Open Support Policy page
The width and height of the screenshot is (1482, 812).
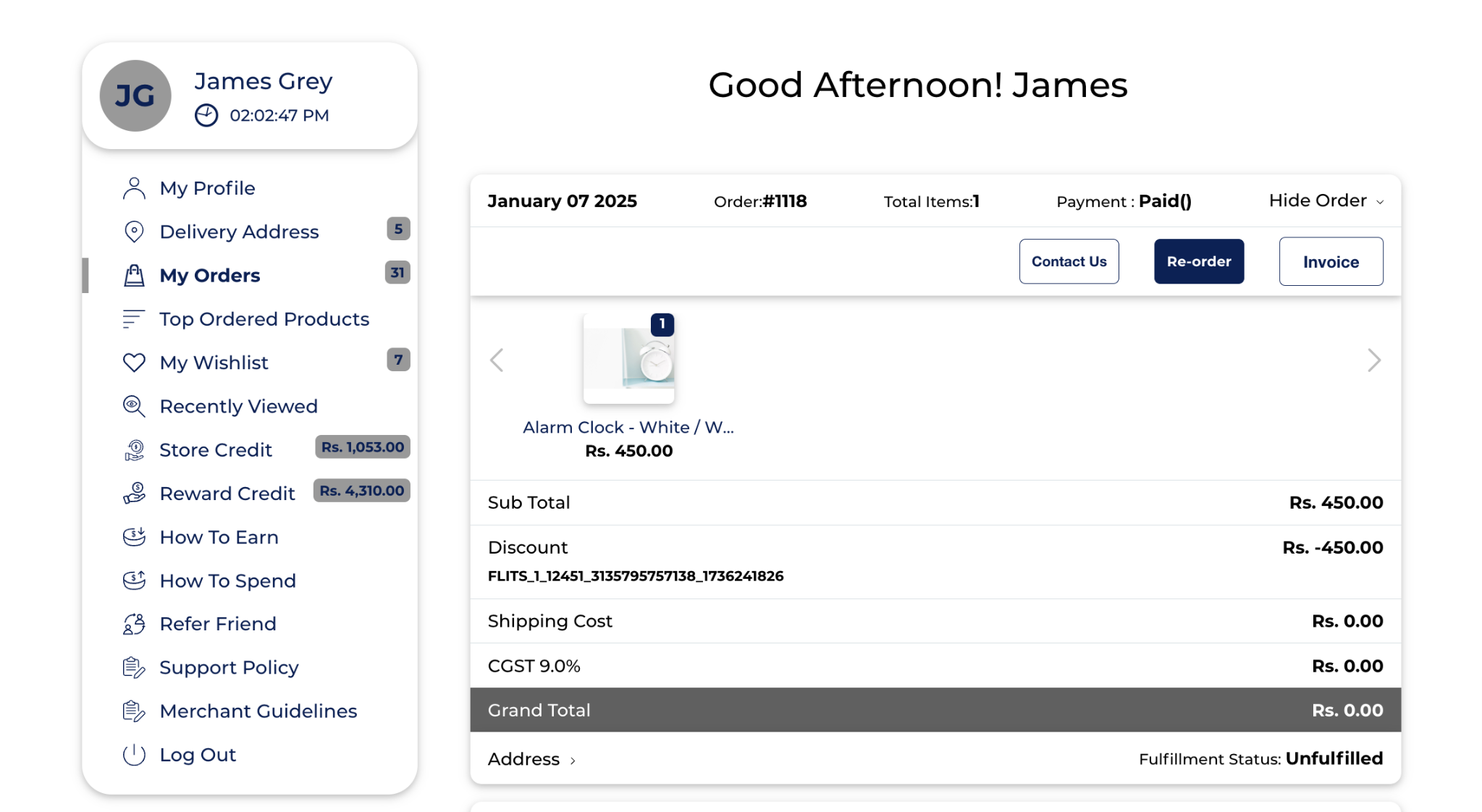pos(229,667)
